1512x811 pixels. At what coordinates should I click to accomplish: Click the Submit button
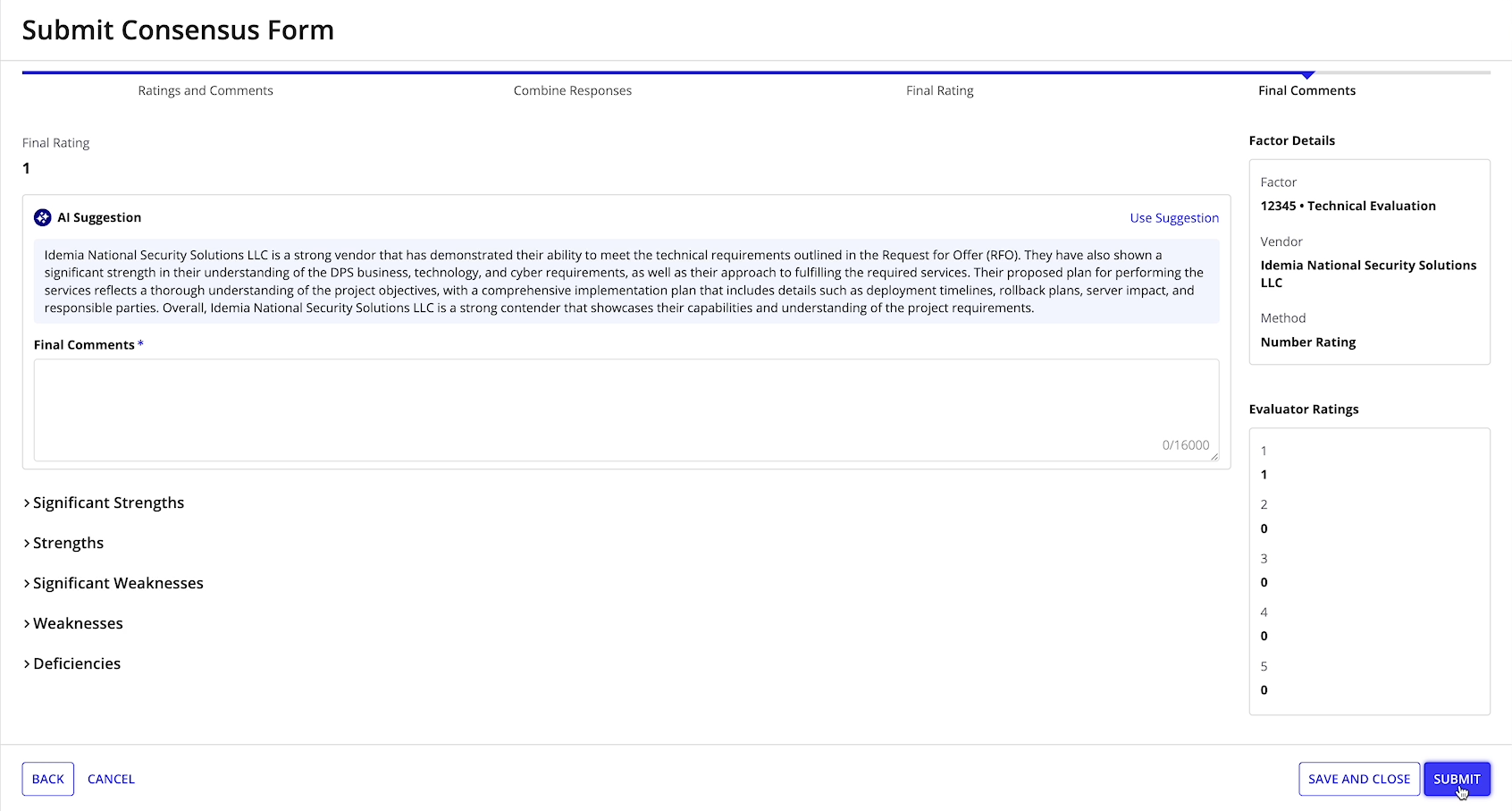1457,779
